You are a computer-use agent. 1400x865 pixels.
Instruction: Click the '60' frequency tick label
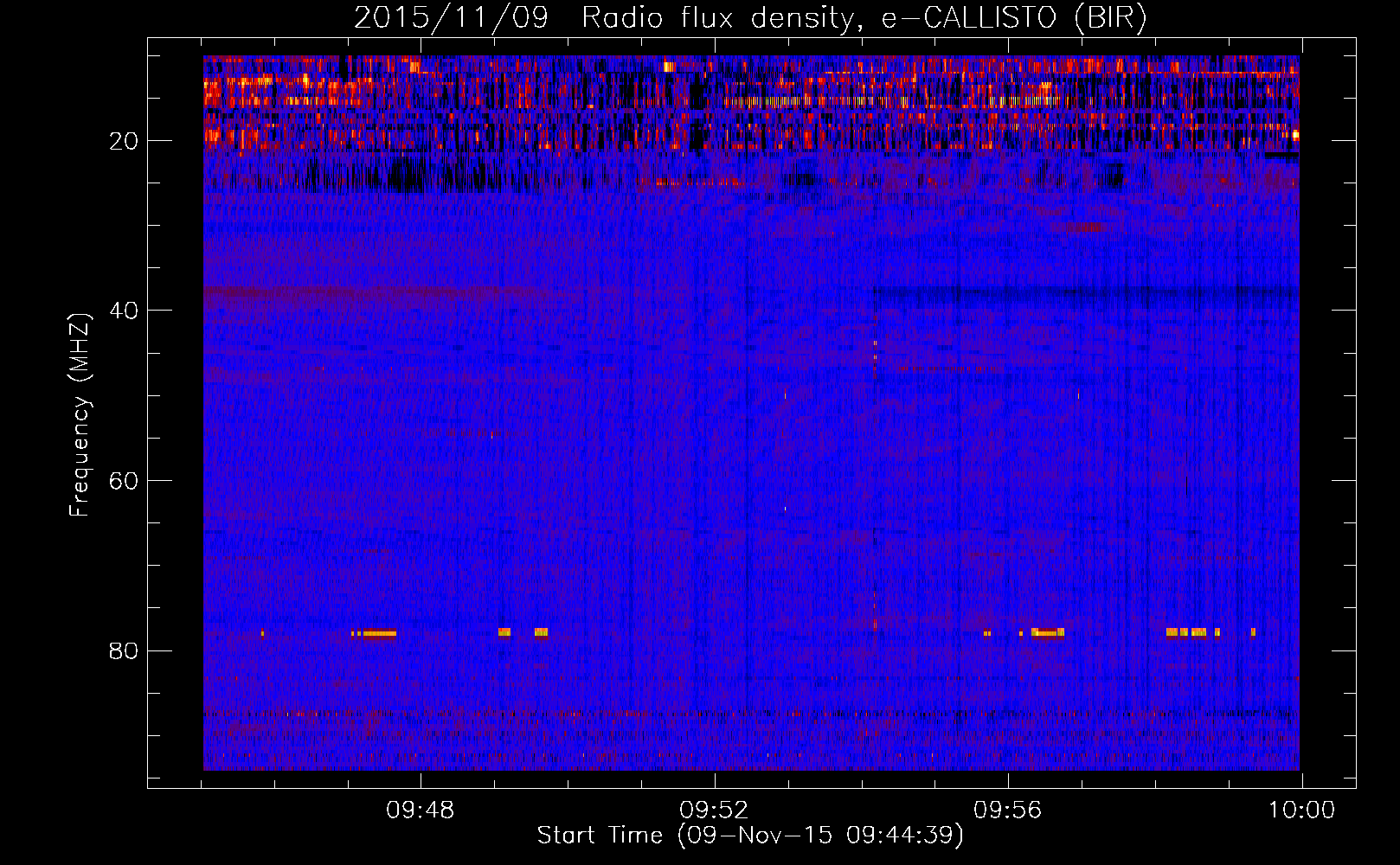click(x=125, y=481)
